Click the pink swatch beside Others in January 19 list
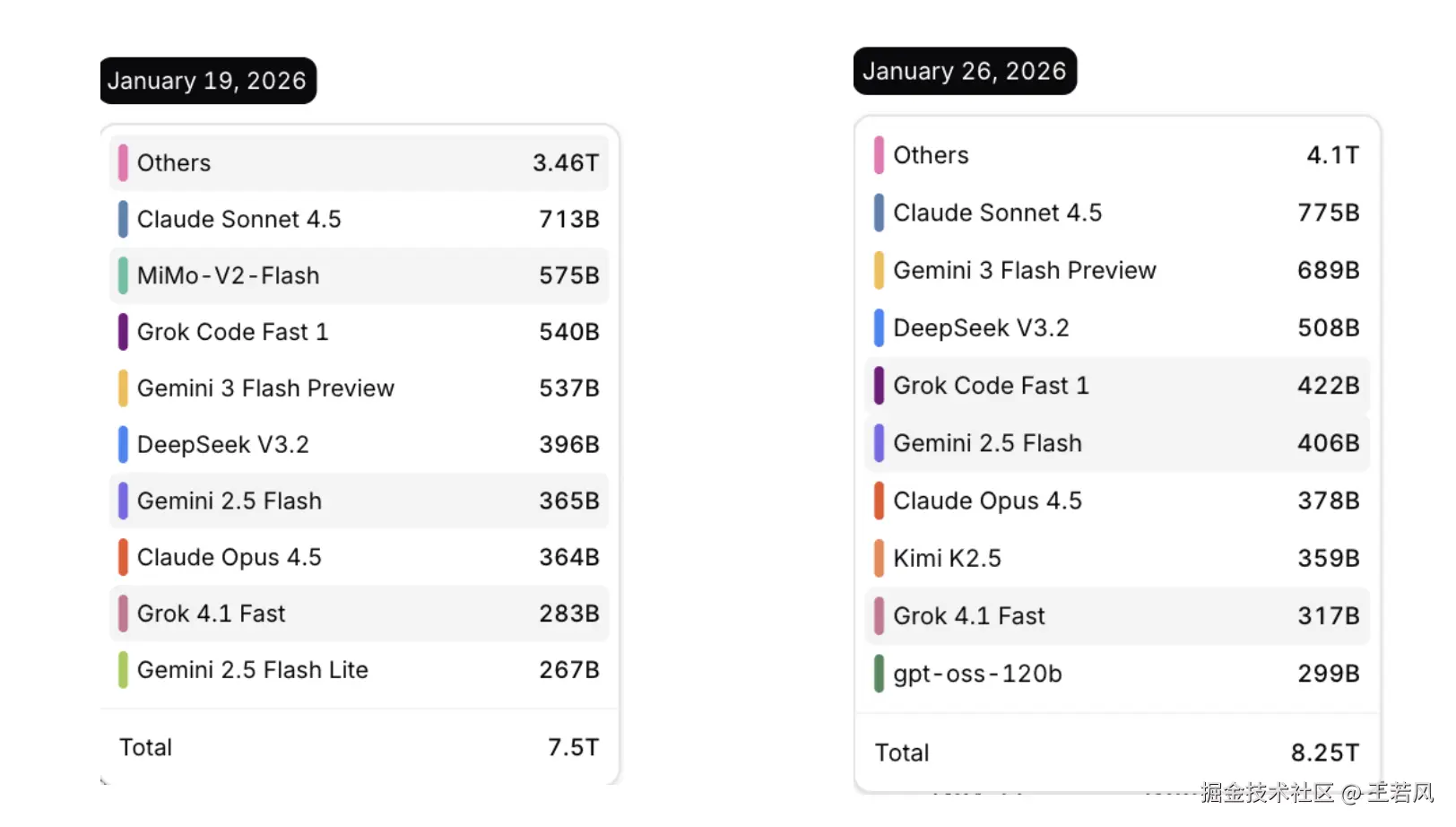The height and width of the screenshot is (827, 1456). pos(123,163)
